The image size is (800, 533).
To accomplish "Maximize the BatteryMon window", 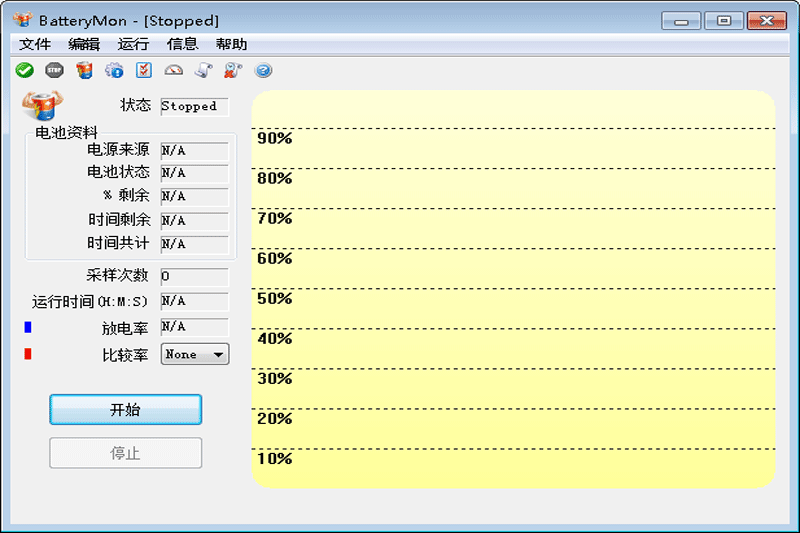I will click(x=723, y=21).
